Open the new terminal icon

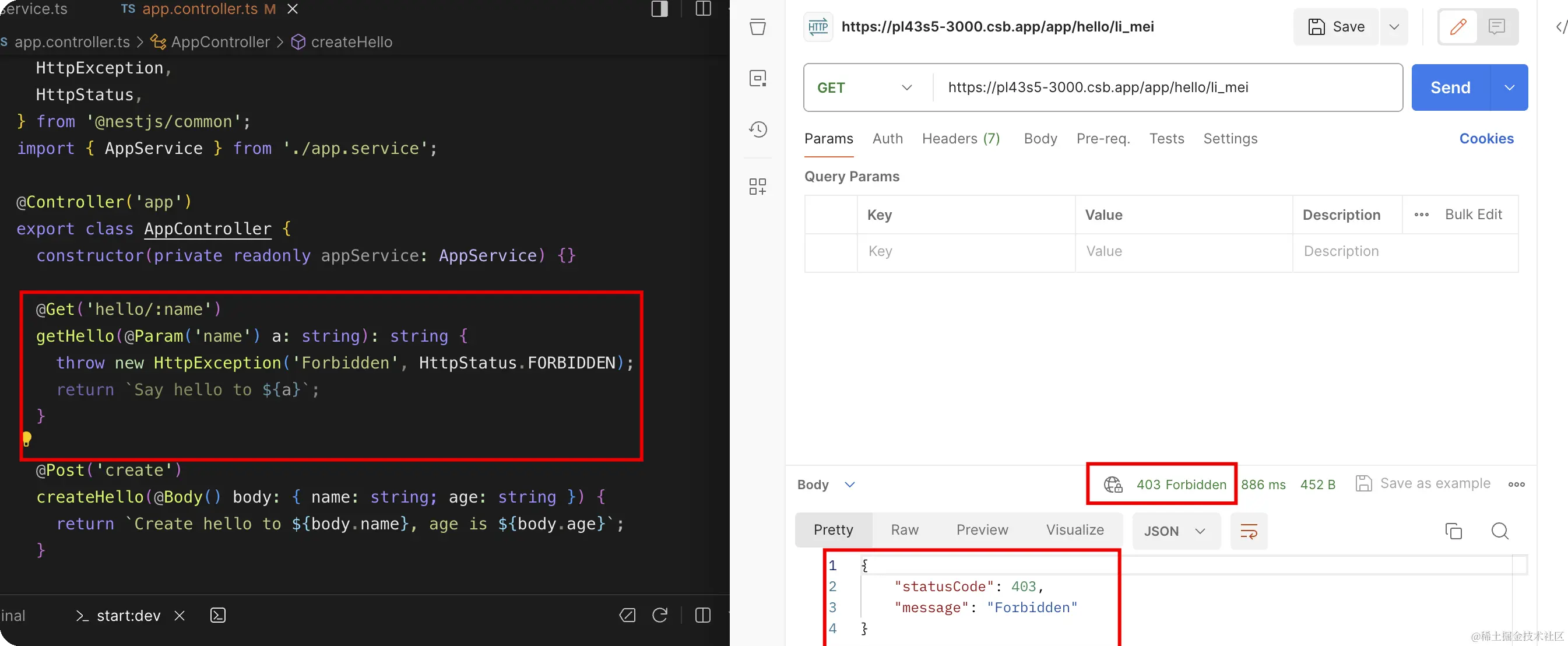[218, 616]
